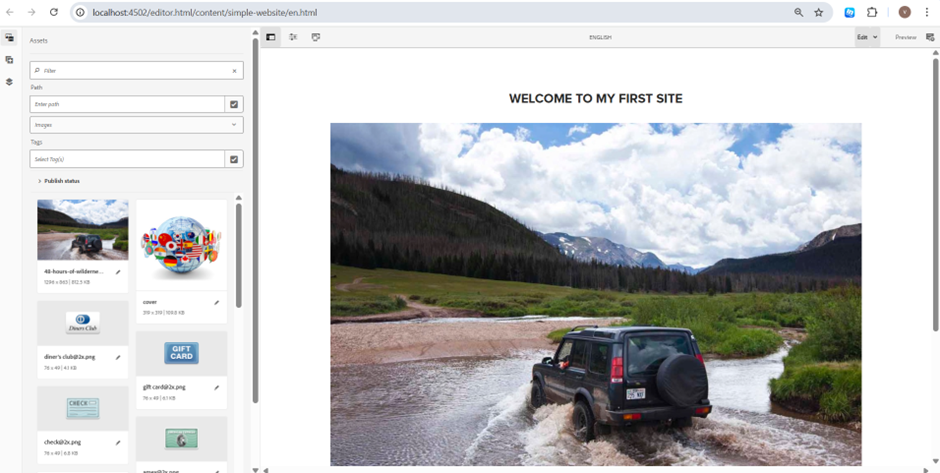Click the ENGLISH page title
Viewport: 940px width, 473px height.
click(x=600, y=37)
